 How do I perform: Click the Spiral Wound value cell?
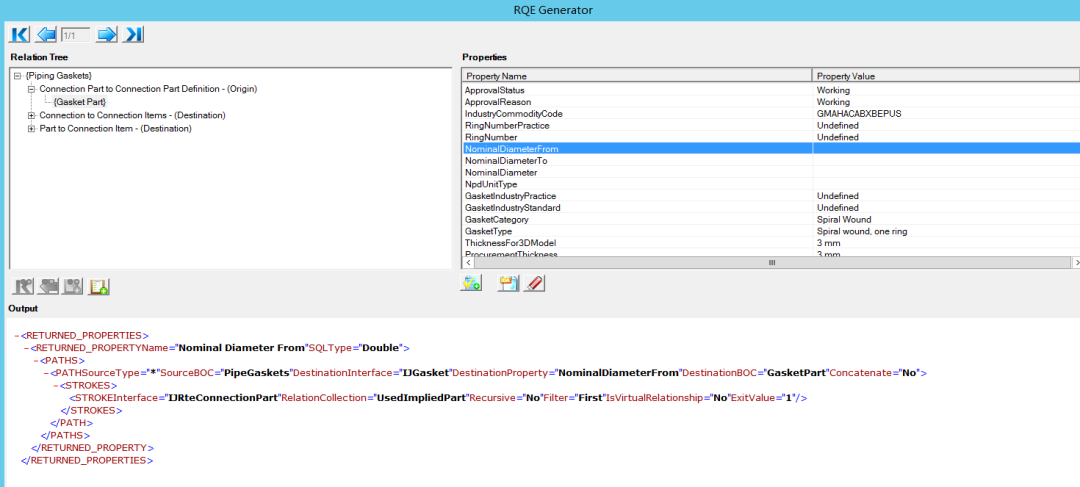946,219
